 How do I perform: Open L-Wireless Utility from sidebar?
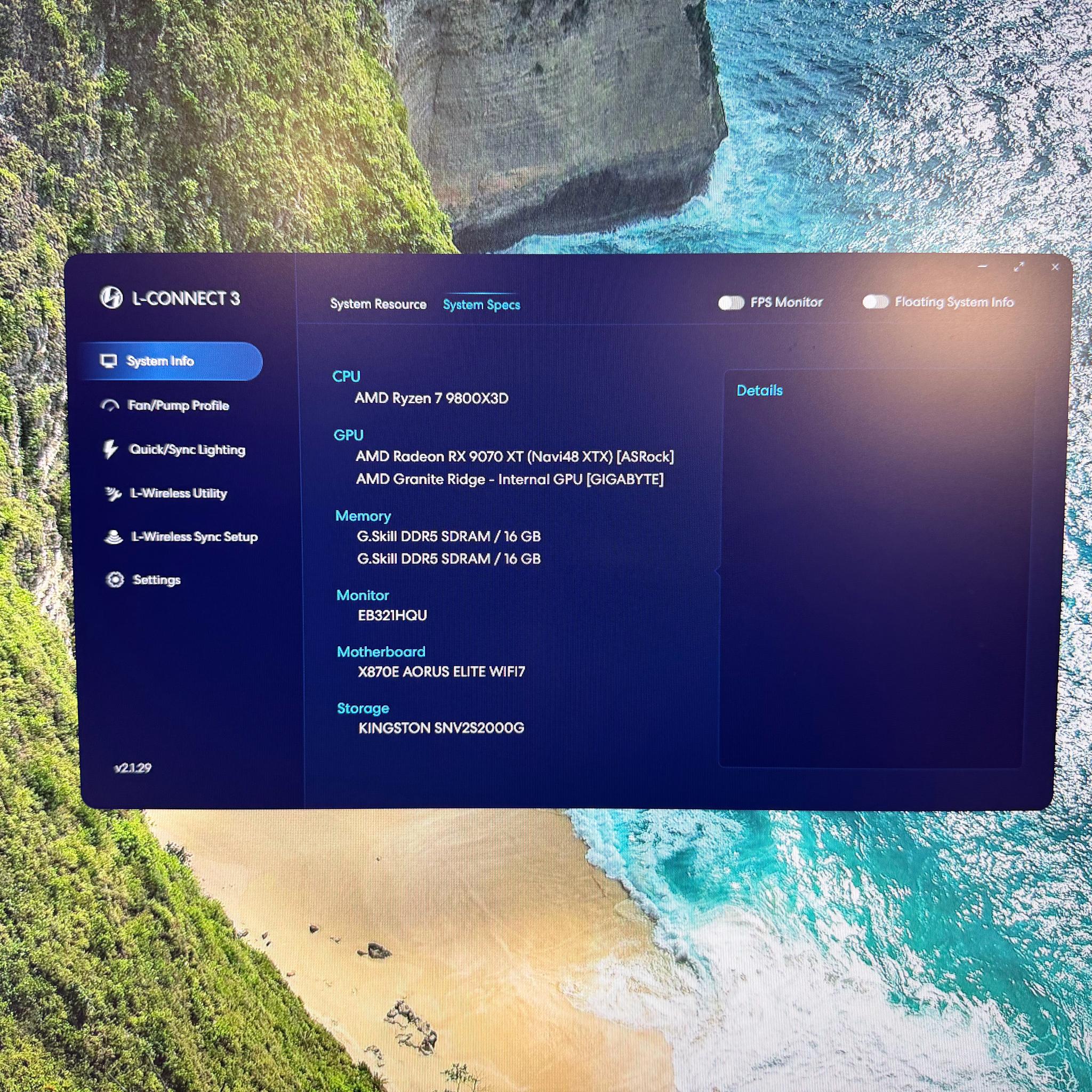(179, 493)
